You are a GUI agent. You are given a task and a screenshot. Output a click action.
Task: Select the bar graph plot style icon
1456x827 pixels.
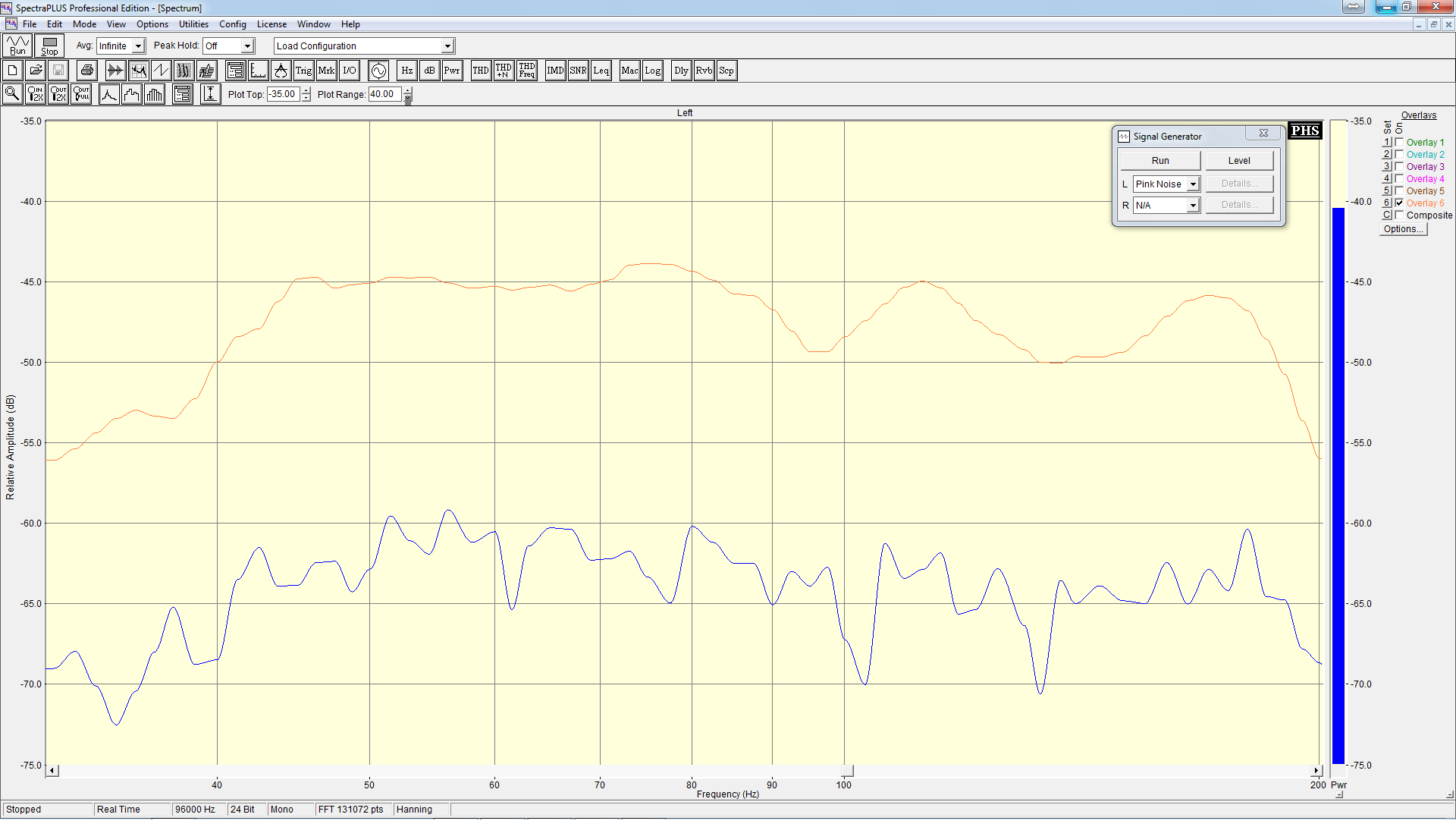click(x=155, y=94)
